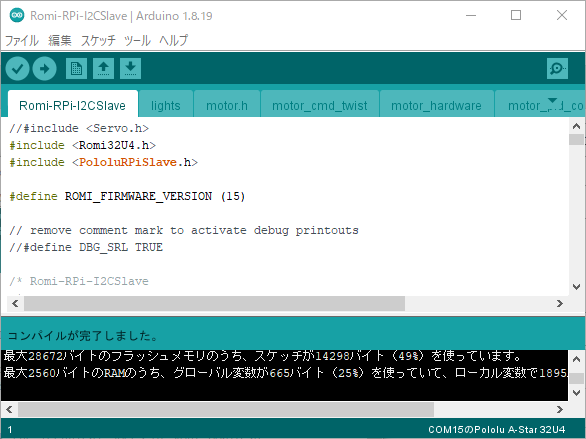The image size is (586, 439).
Task: Click the line '#include <Romi32U4.h>'
Action: click(83, 145)
